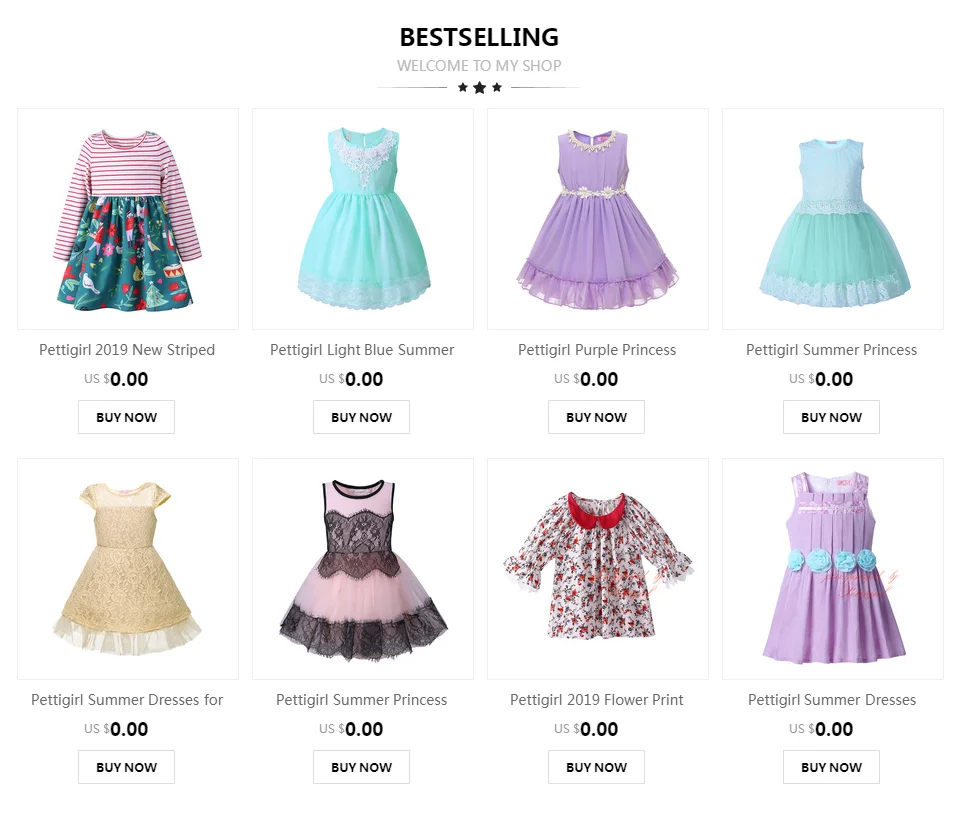Open Pettigirl 2019 New Striped title link
The width and height of the screenshot is (958, 816).
[x=127, y=350]
